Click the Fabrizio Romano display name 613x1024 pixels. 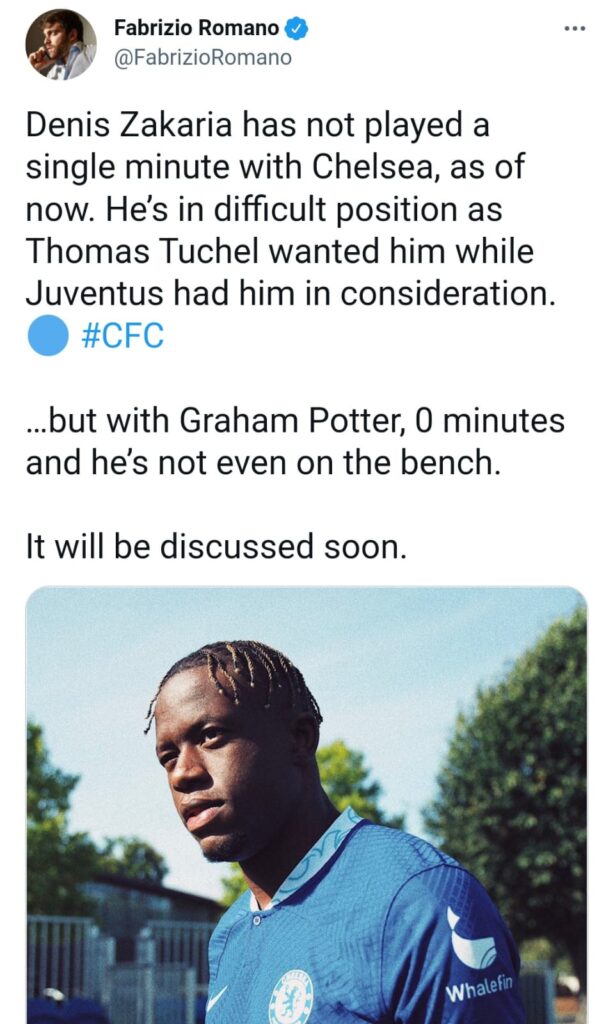(196, 29)
